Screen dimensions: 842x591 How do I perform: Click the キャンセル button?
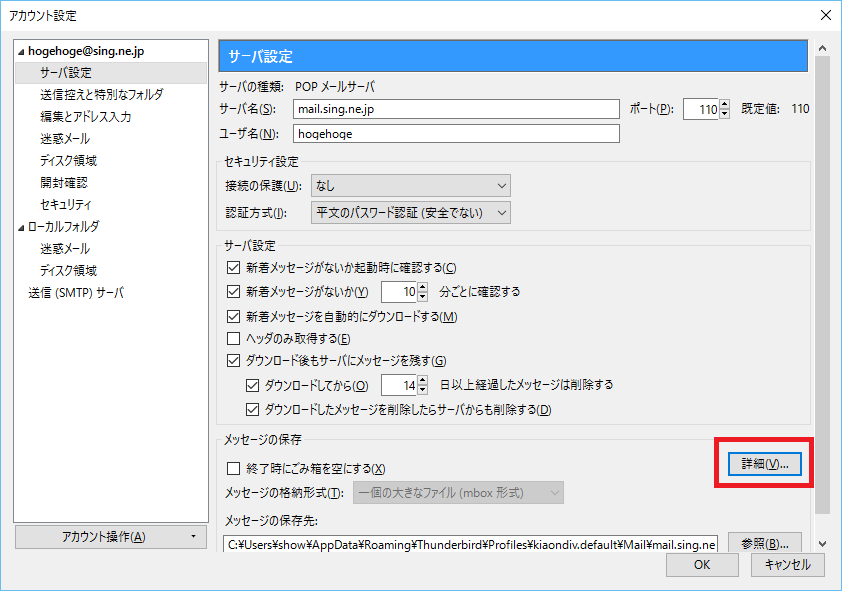(x=788, y=565)
